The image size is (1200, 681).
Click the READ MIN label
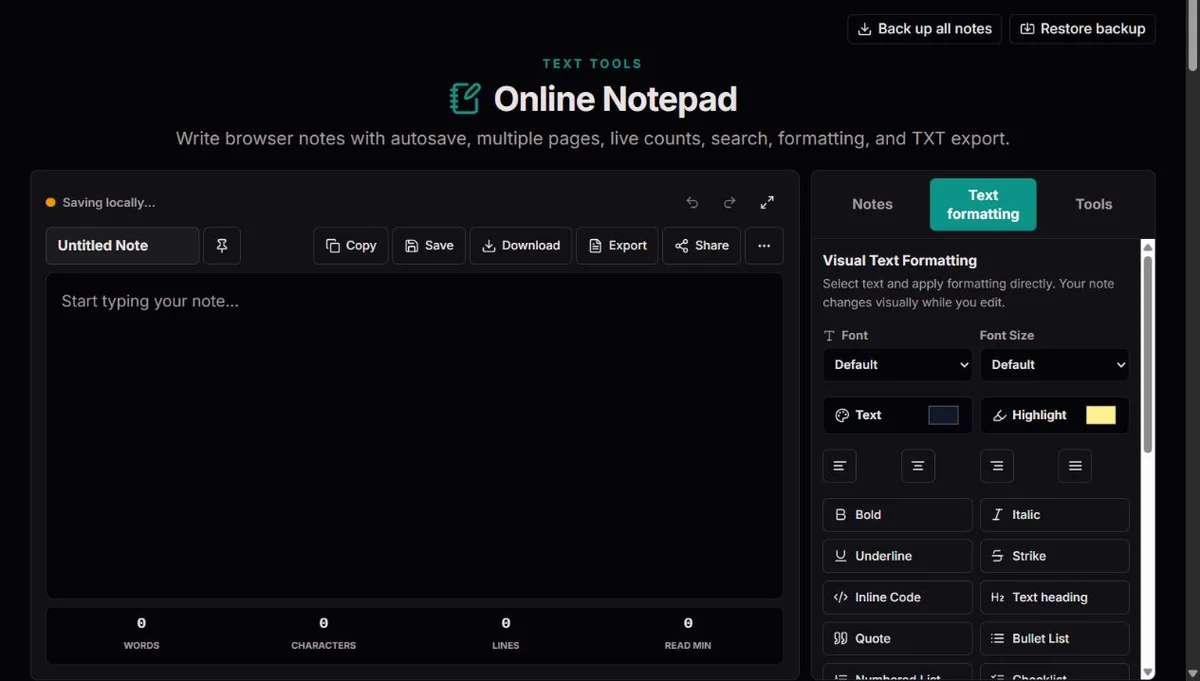pyautogui.click(x=688, y=646)
